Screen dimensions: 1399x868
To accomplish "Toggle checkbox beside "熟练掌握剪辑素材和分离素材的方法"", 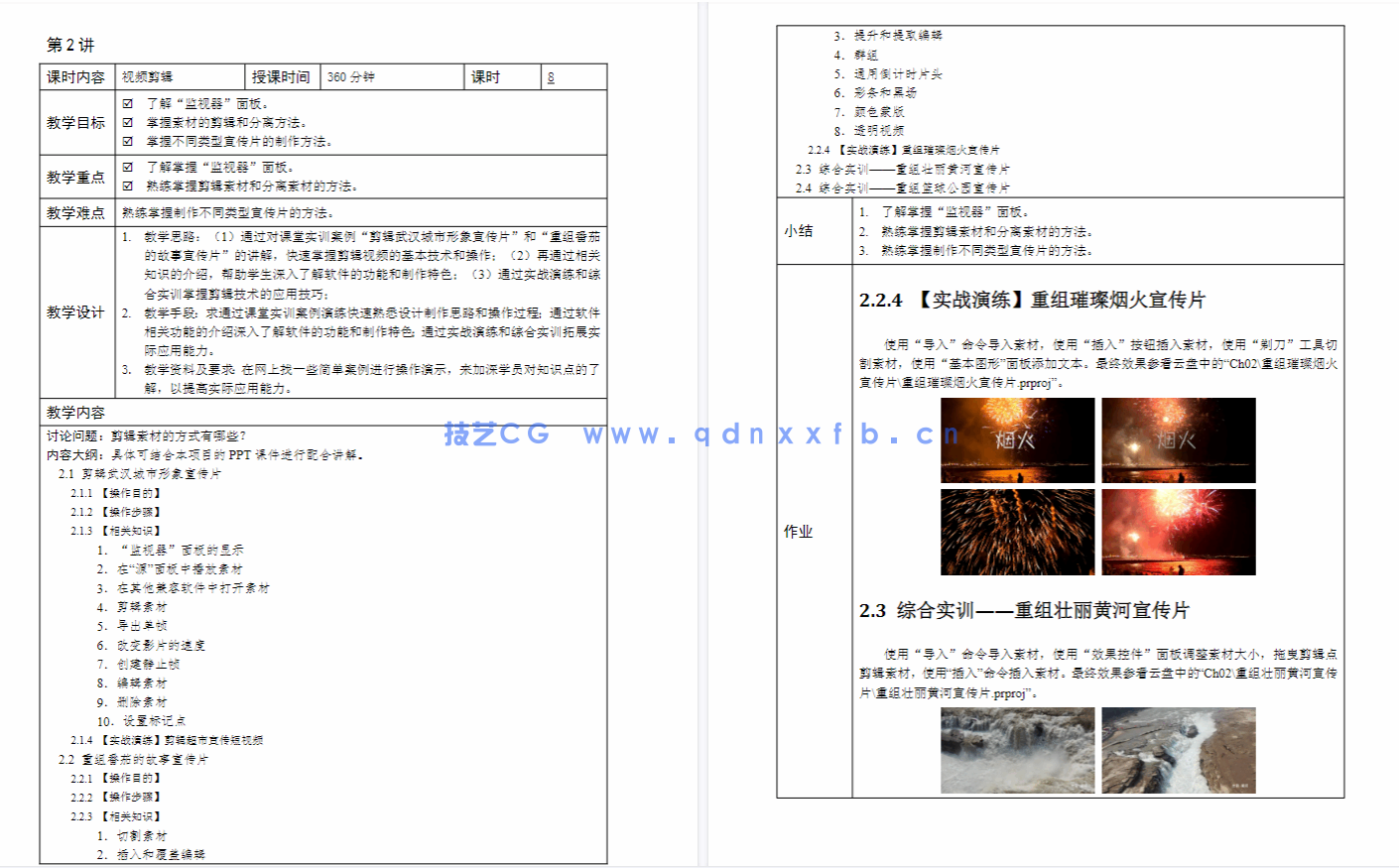I will tap(126, 185).
